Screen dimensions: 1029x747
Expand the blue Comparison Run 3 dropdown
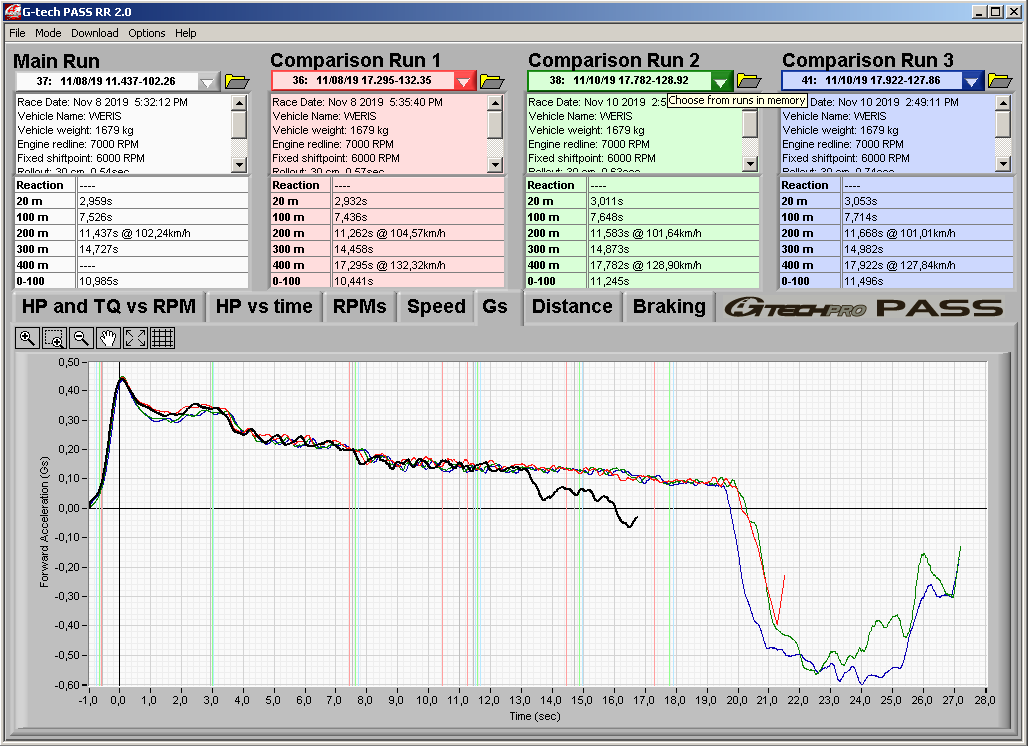click(972, 81)
